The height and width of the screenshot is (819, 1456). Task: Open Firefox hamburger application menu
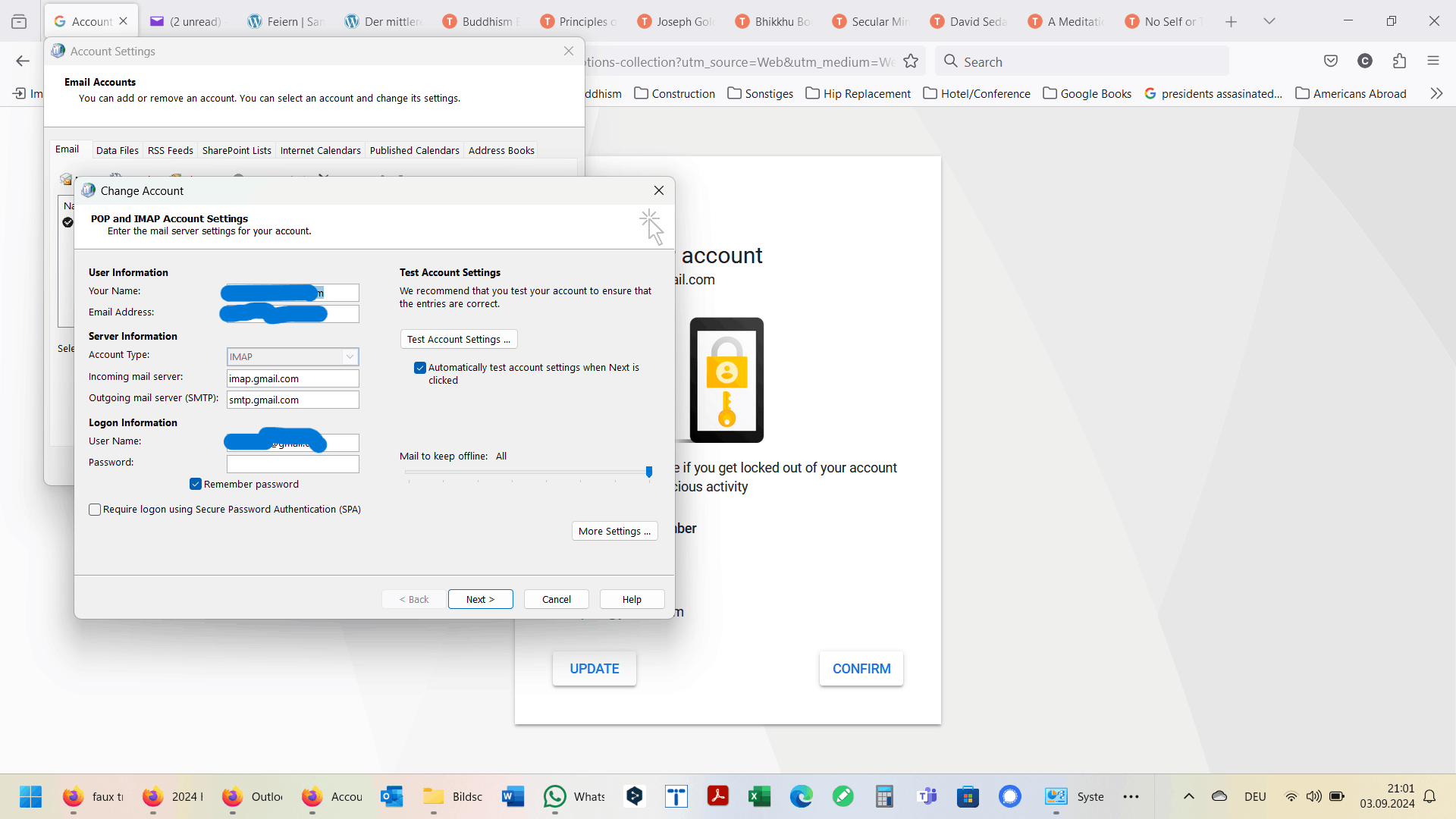coord(1432,61)
